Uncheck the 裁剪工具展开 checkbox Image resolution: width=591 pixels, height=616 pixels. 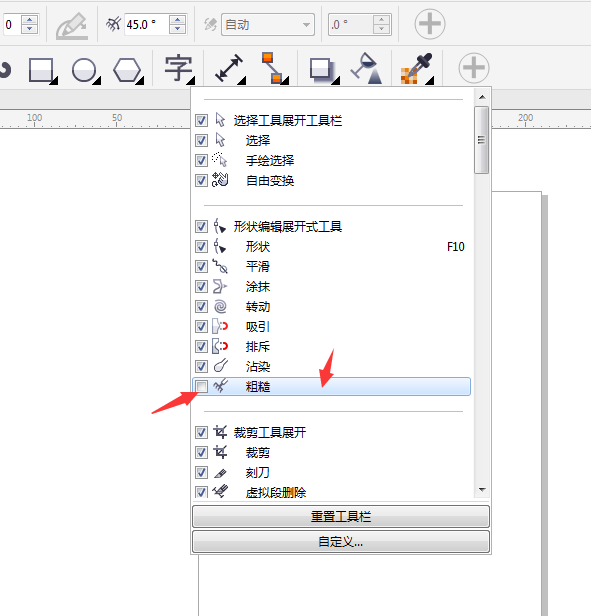pyautogui.click(x=201, y=433)
